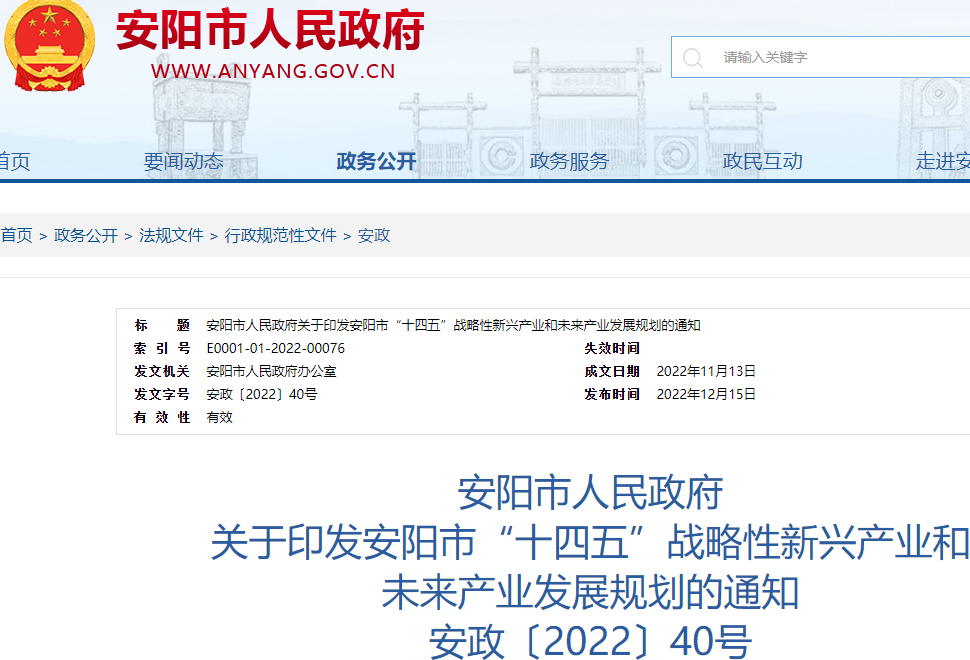Click the index number E0001-01-2022-00076
970x660 pixels.
coord(275,348)
